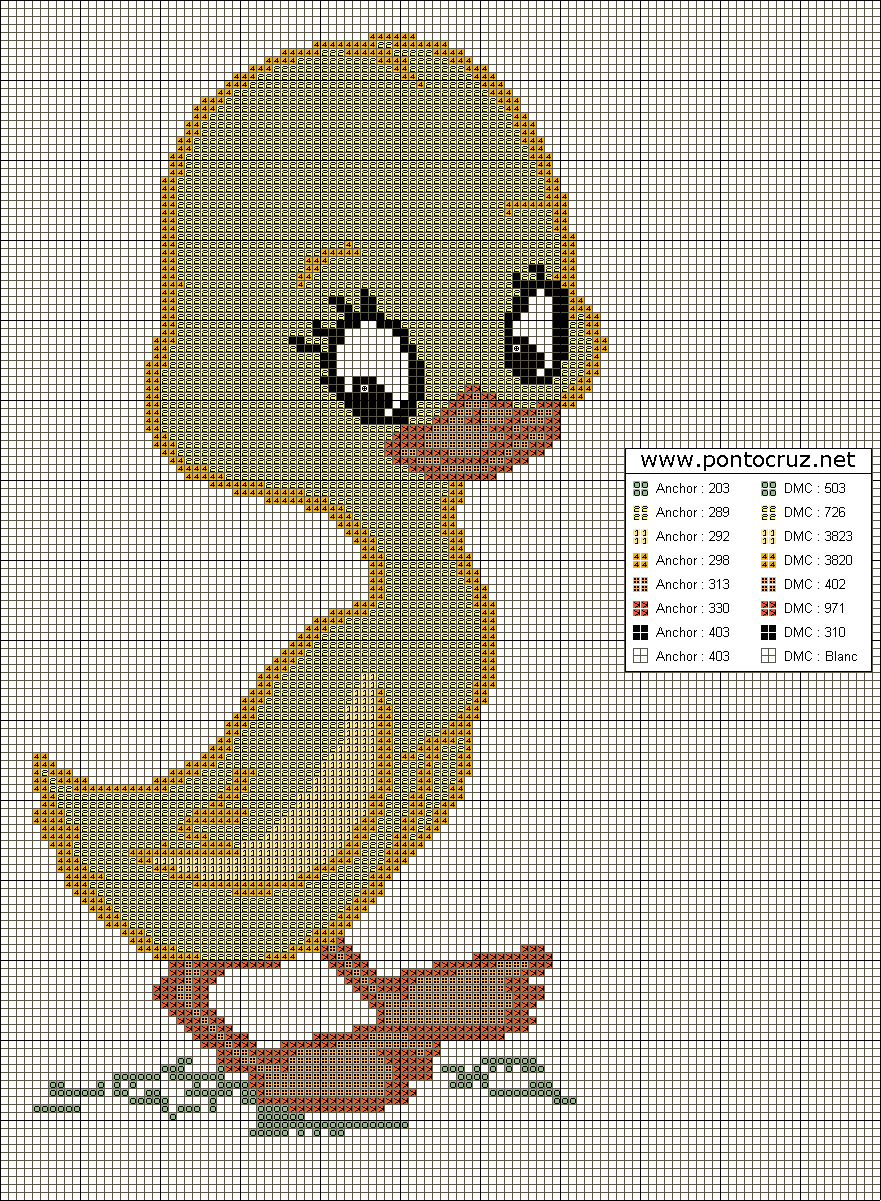Select the orange swatch beside DMC : 3820
881x1201 pixels.
769,561
